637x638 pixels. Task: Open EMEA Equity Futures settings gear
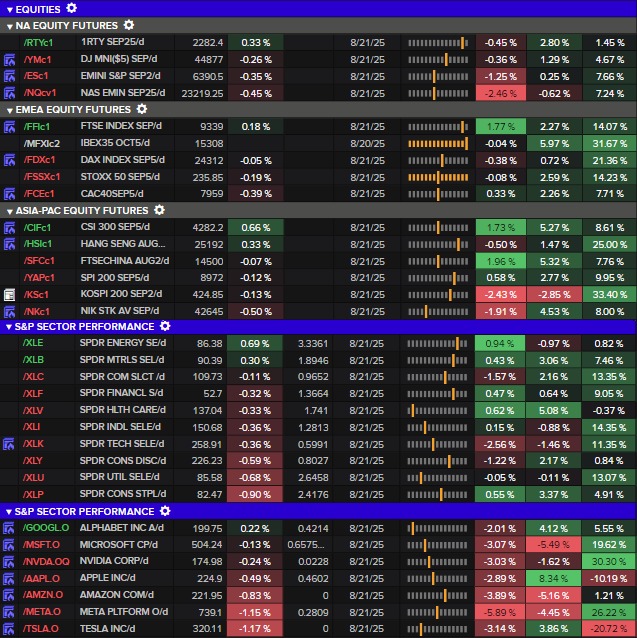pos(141,109)
